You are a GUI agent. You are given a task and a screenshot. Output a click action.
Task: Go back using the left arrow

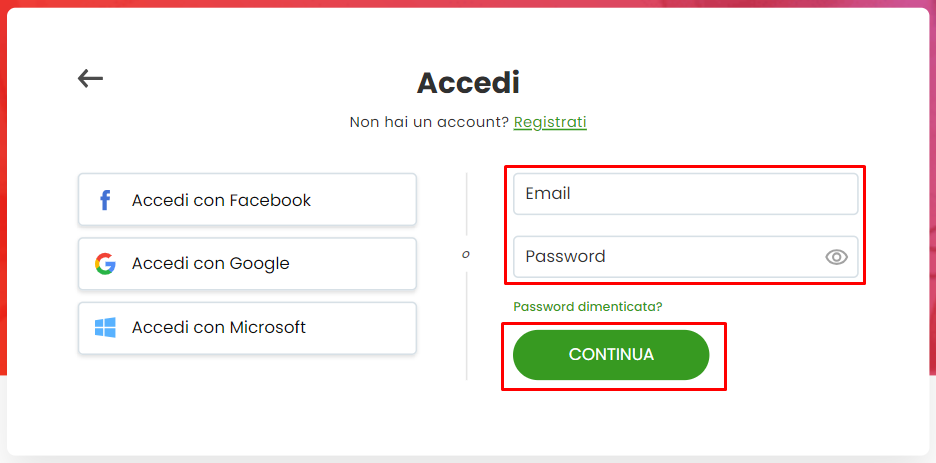[90, 78]
